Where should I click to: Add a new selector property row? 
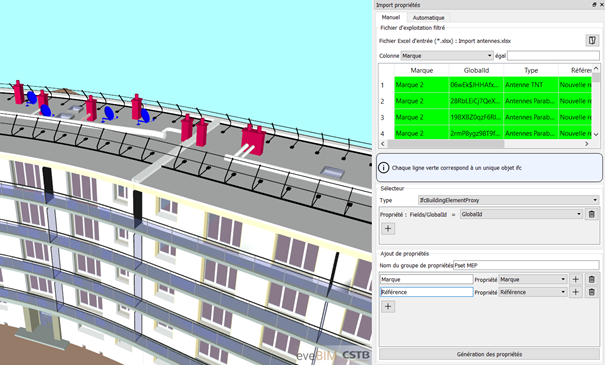tap(388, 228)
